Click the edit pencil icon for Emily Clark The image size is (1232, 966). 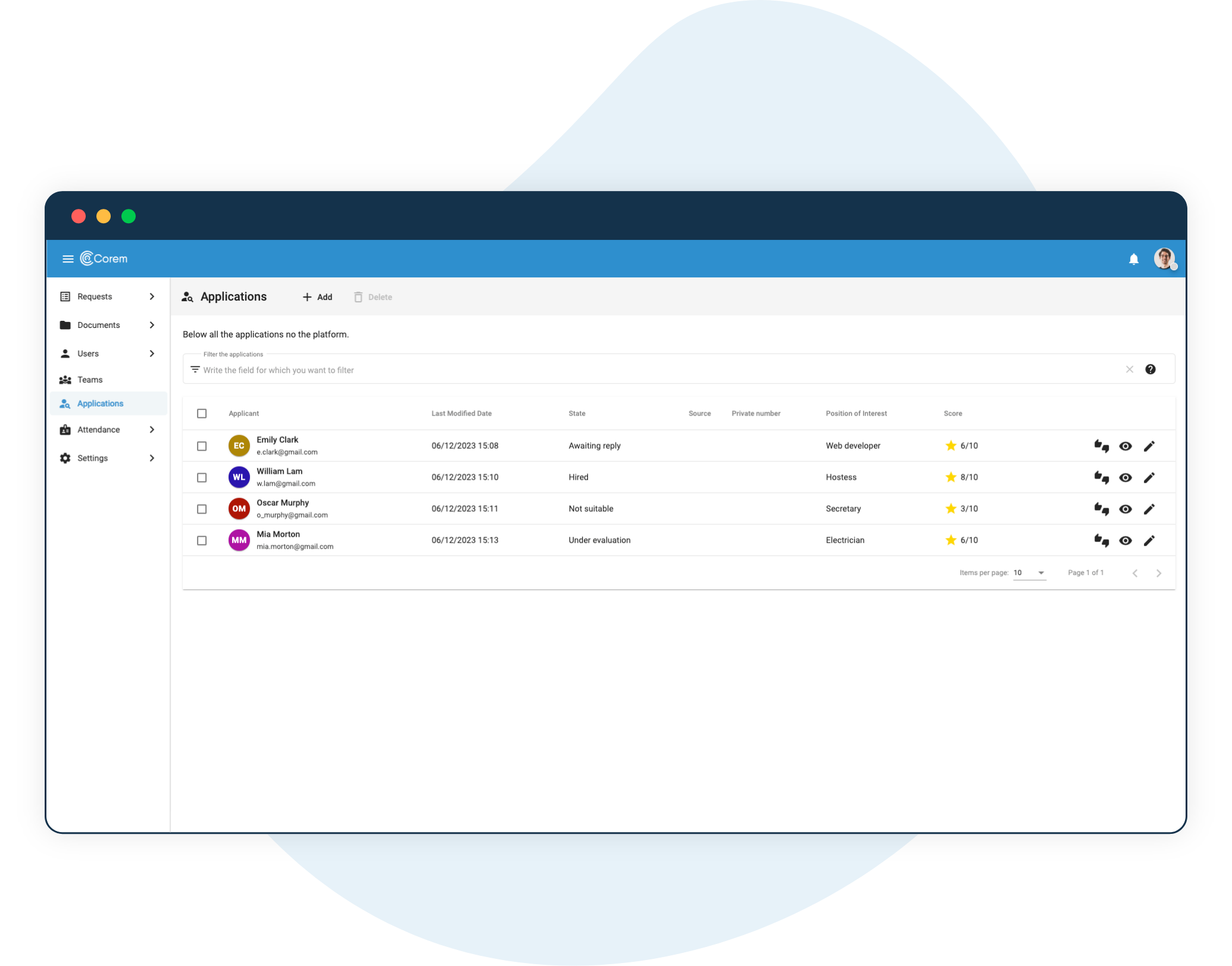[1152, 446]
